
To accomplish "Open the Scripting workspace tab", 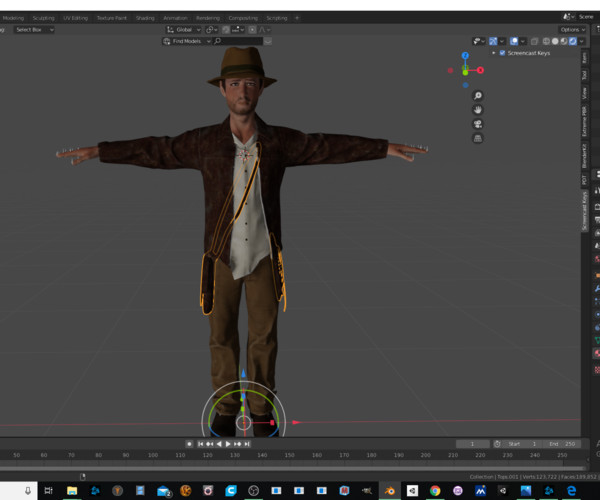I will pos(277,18).
